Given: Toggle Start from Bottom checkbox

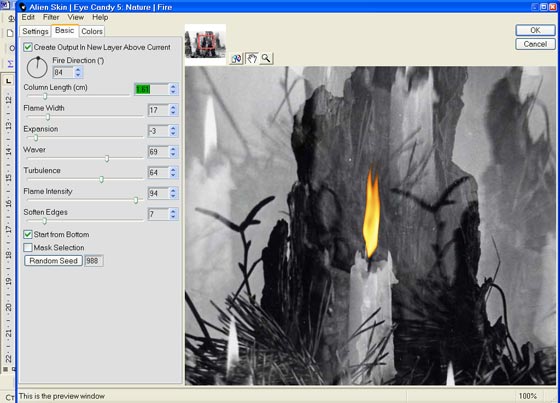Looking at the screenshot, I should tap(28, 234).
